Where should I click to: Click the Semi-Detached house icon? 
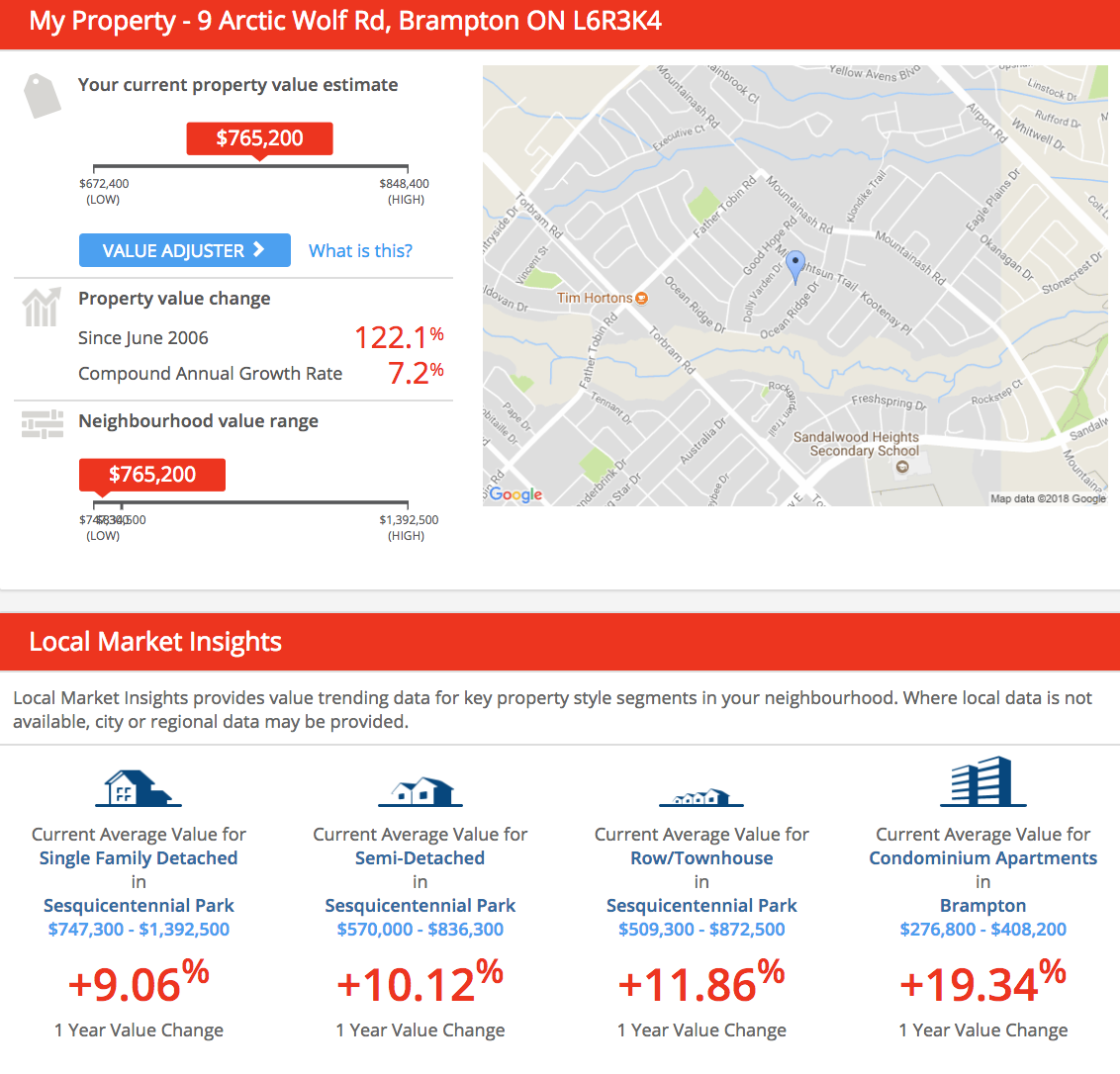point(420,791)
